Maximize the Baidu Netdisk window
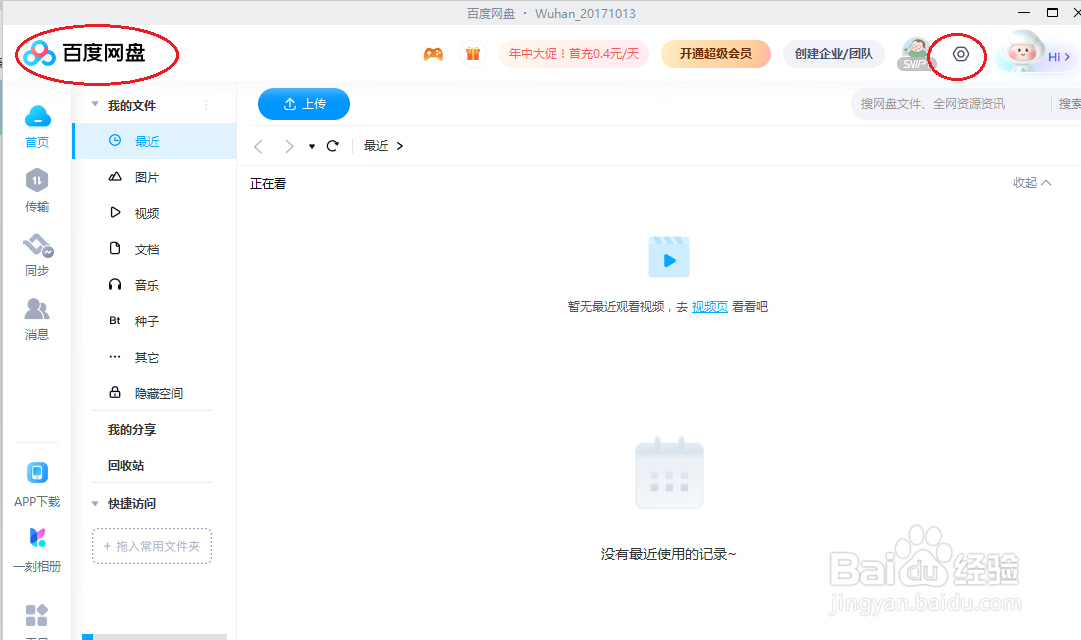Viewport: 1081px width, 640px height. coord(1052,12)
